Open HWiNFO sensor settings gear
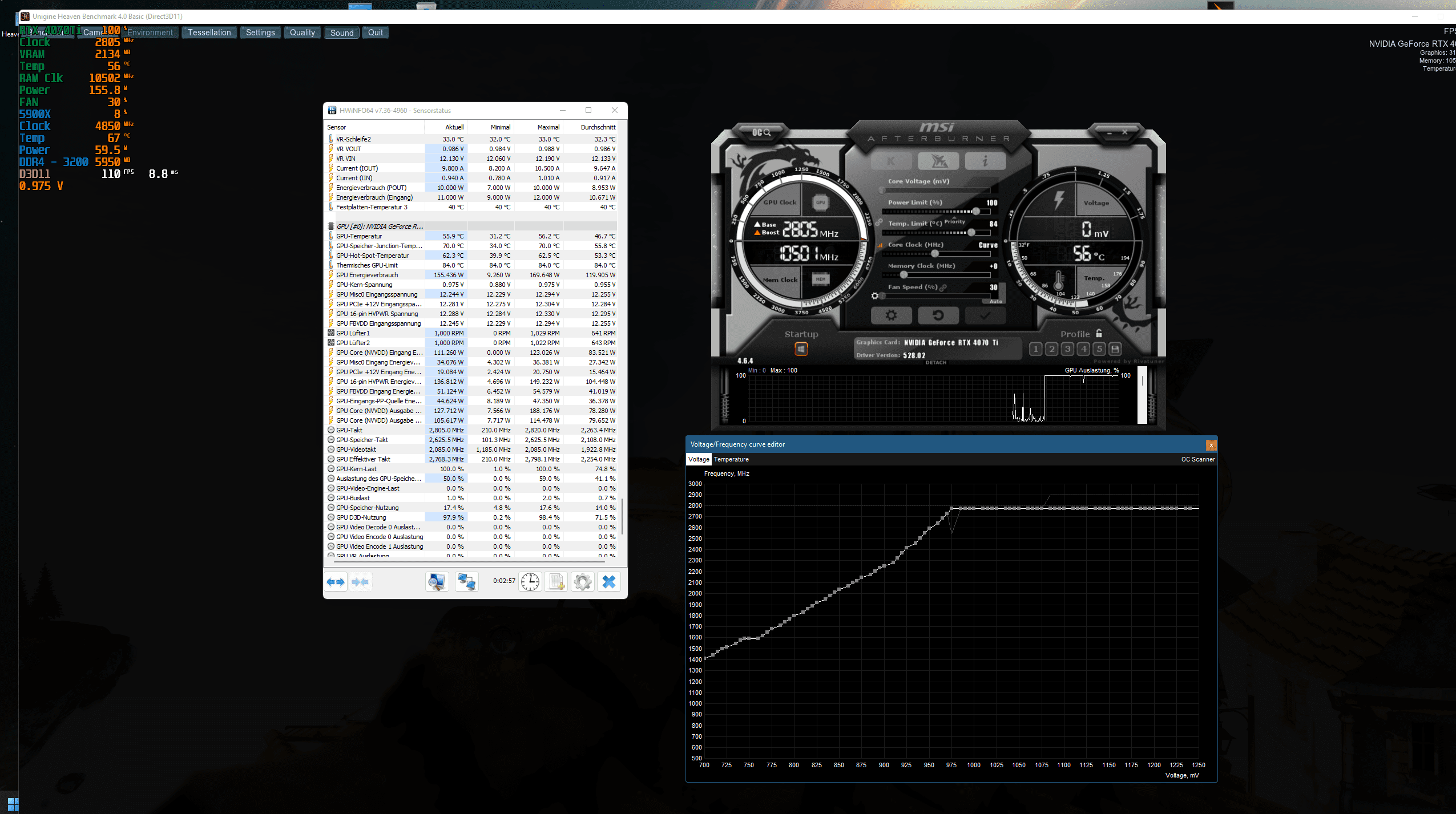The height and width of the screenshot is (814, 1456). point(583,582)
